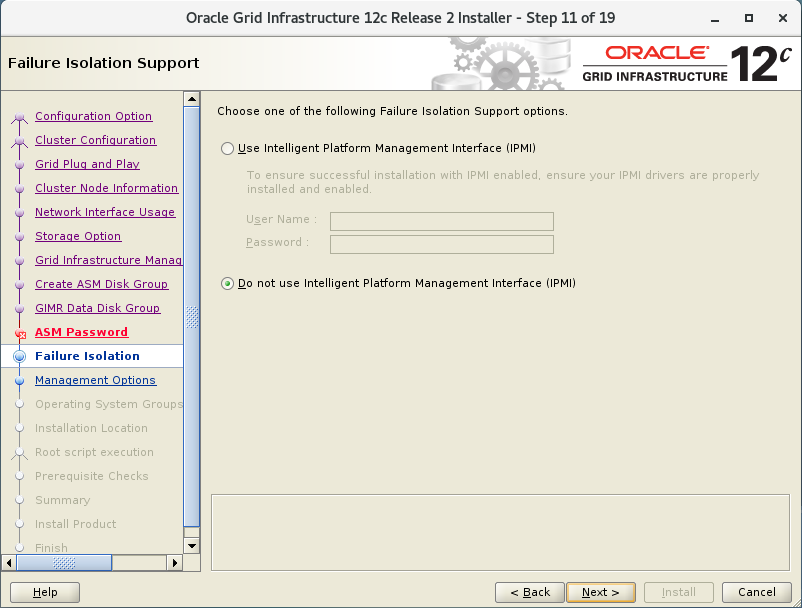Click the Create ASM Disk Group bullet icon

click(x=19, y=285)
